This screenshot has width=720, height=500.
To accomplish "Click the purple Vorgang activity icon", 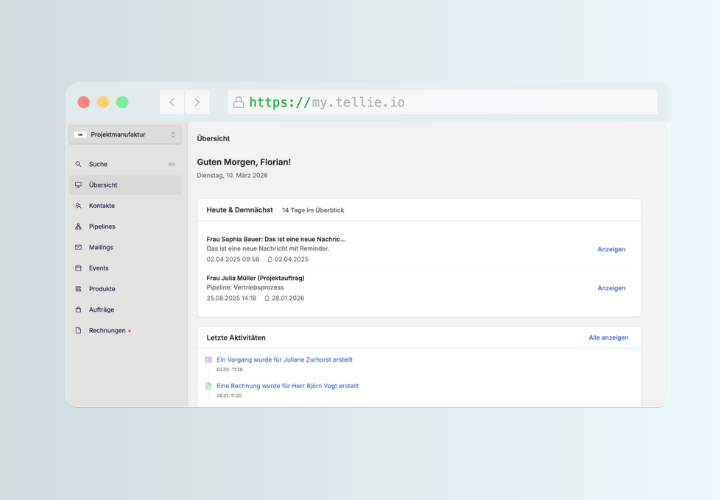I will (x=208, y=359).
